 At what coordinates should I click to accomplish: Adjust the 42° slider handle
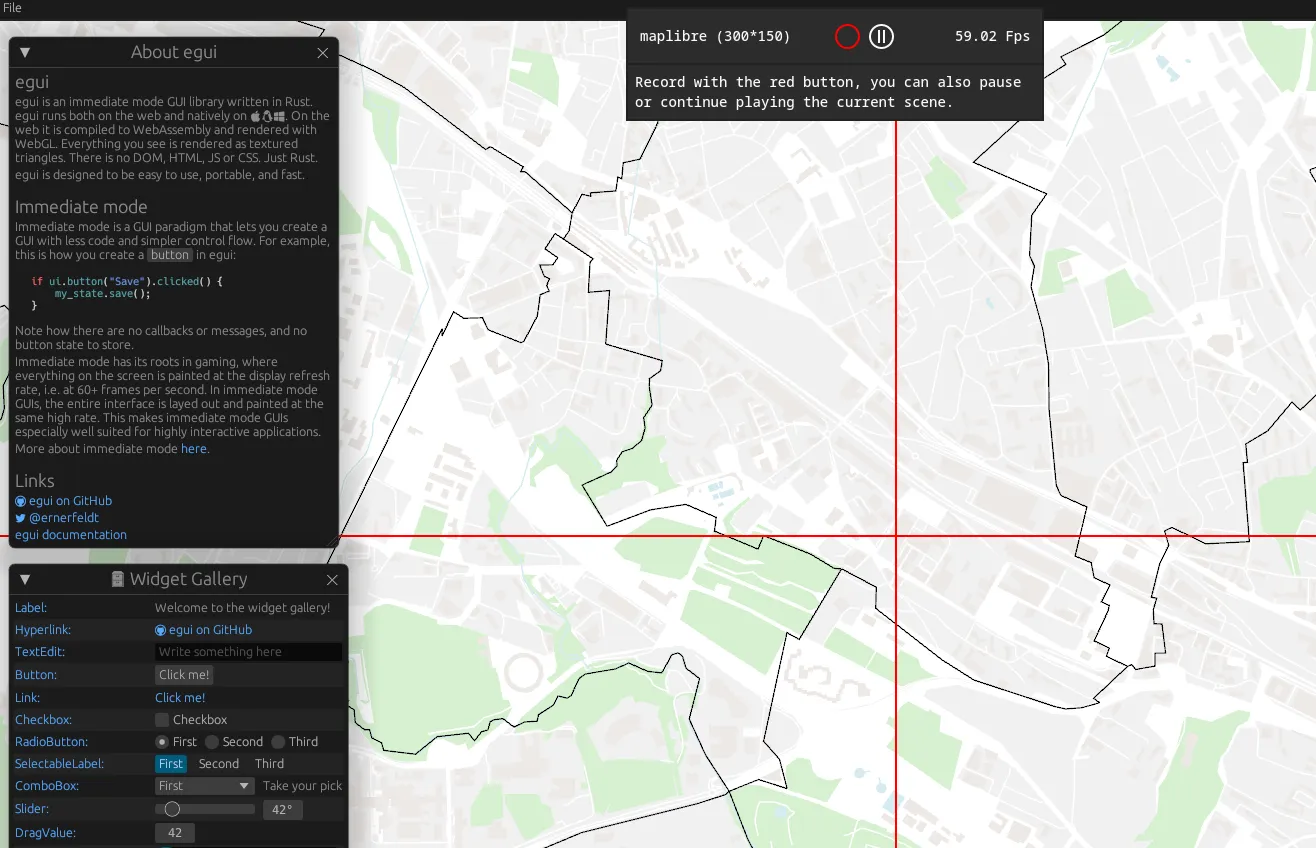point(172,809)
